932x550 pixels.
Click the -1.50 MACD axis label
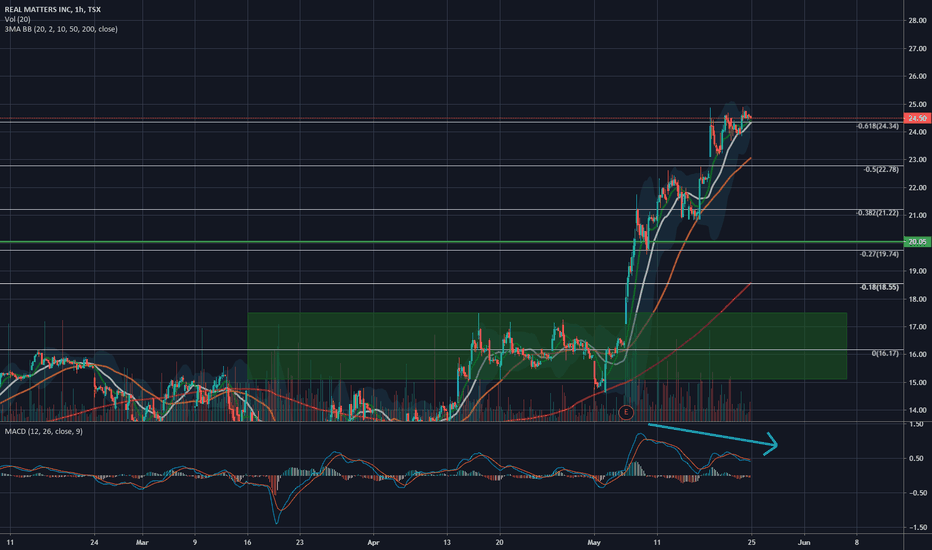click(x=917, y=527)
